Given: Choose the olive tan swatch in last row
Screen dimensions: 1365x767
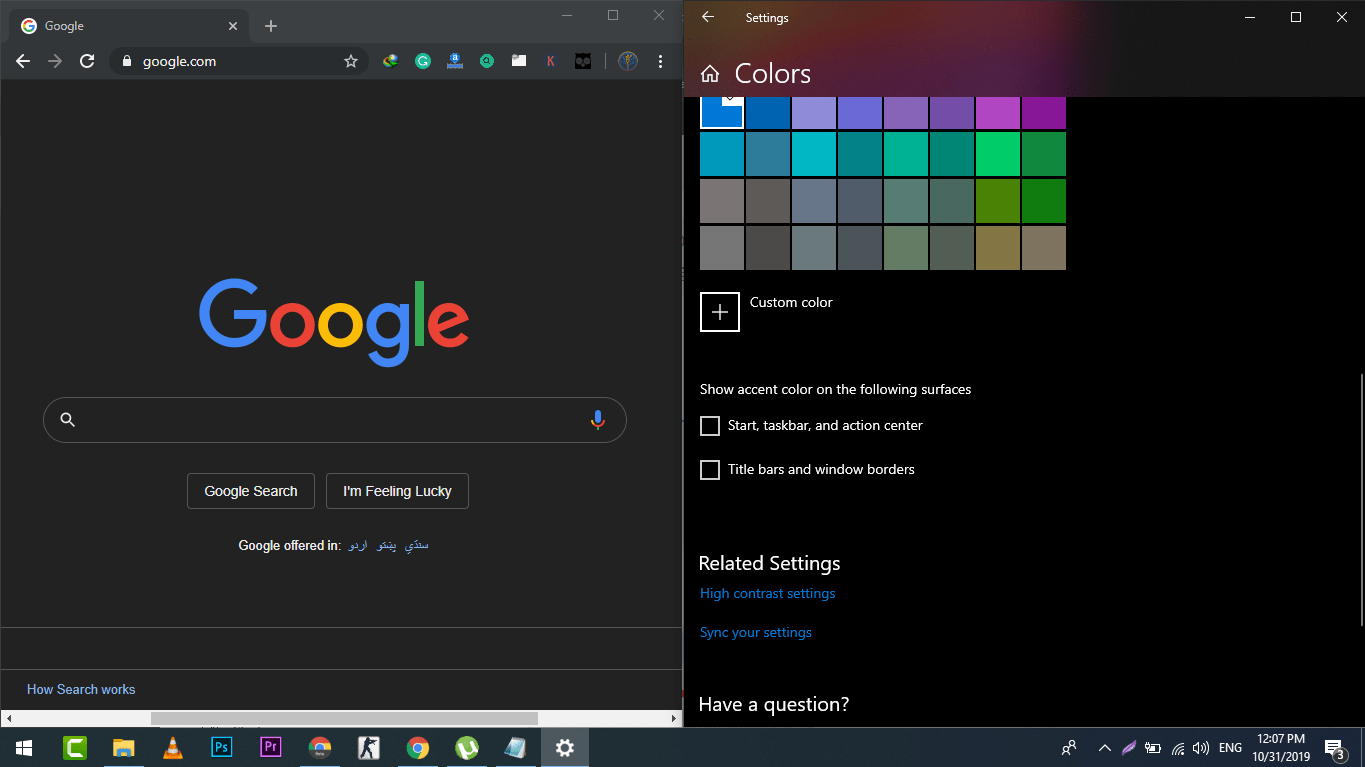Looking at the screenshot, I should pyautogui.click(x=998, y=248).
